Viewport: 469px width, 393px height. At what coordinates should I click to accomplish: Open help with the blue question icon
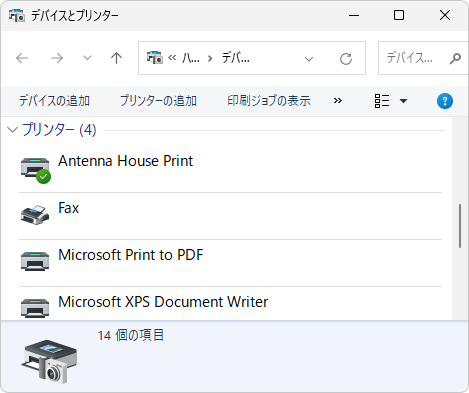coord(445,101)
